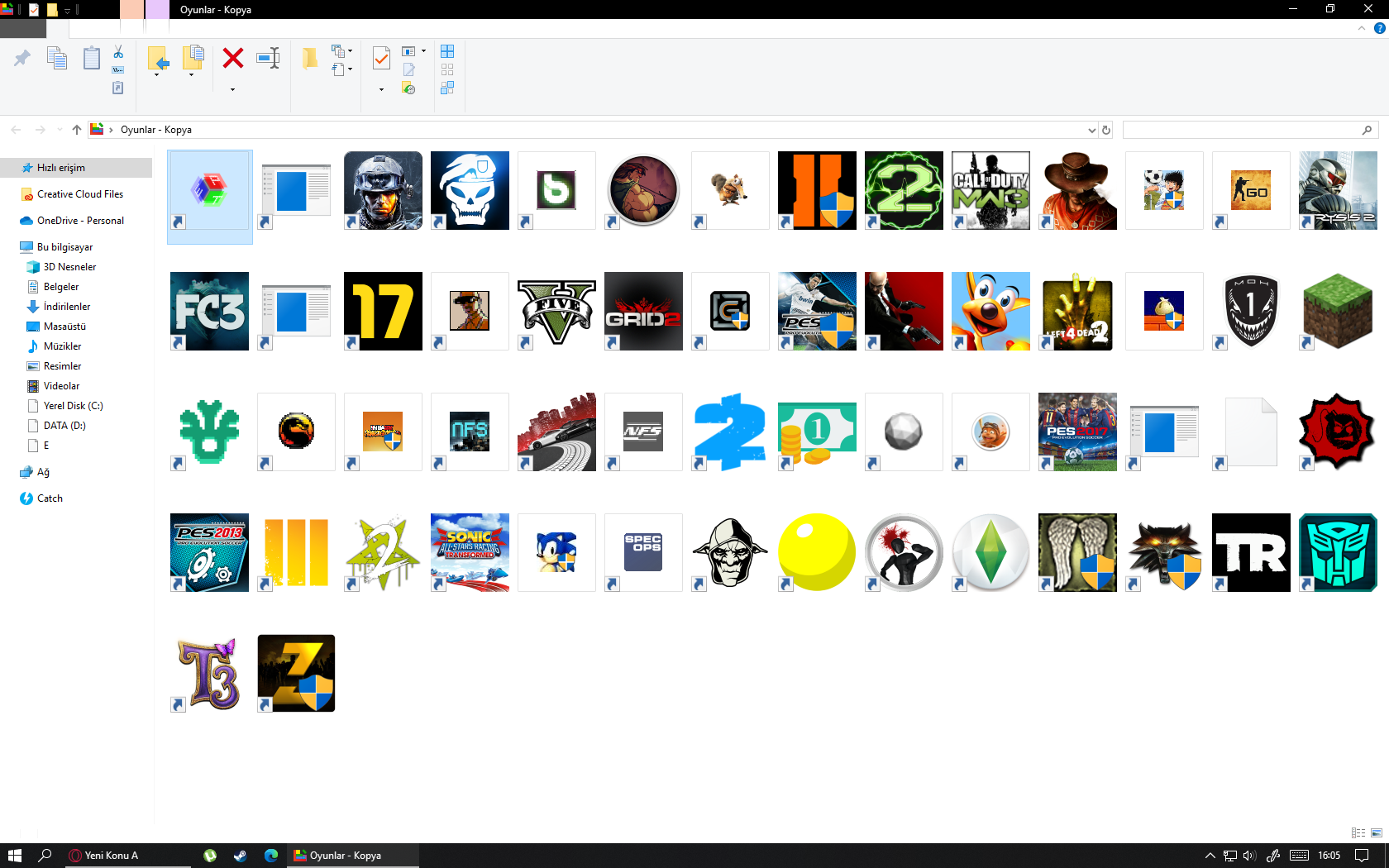Select the Call of Duty MW3 shortcut
This screenshot has height=868, width=1389.
[990, 190]
